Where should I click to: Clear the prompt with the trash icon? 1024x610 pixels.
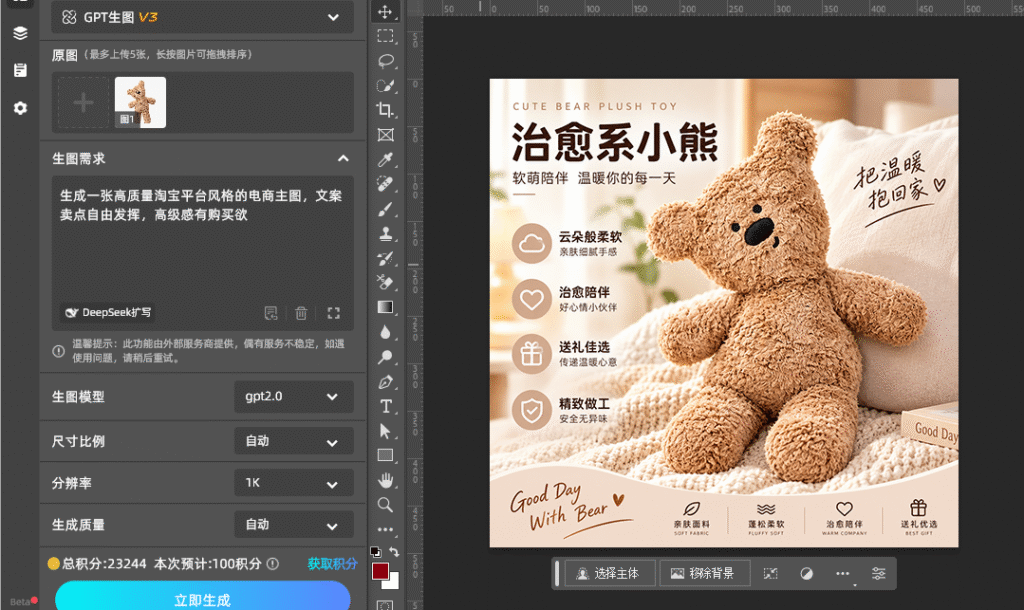(x=301, y=313)
